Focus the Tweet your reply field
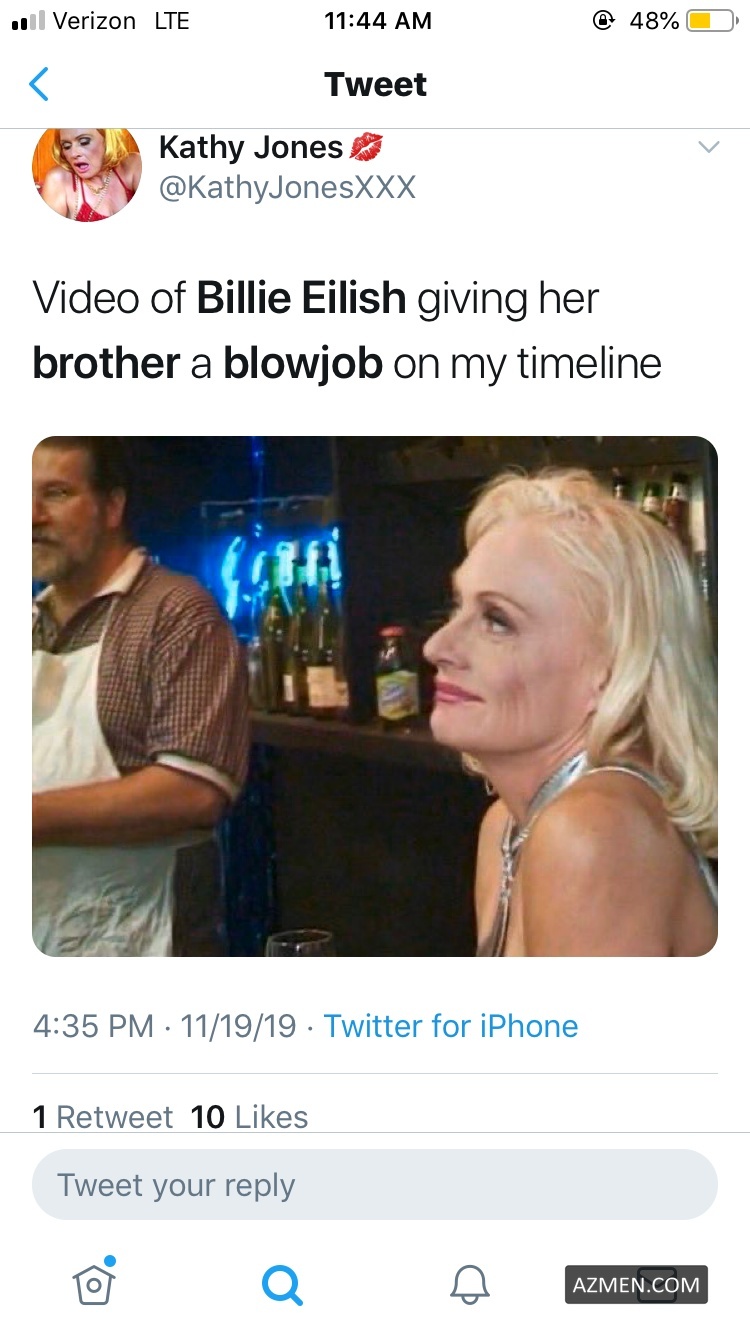 coord(375,1185)
